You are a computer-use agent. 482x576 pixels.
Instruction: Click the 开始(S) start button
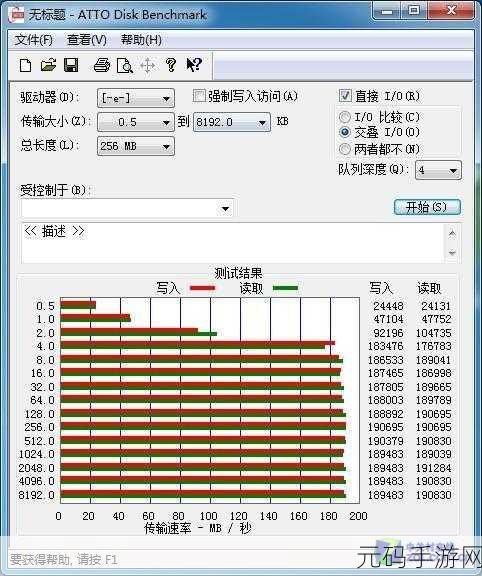[x=427, y=207]
